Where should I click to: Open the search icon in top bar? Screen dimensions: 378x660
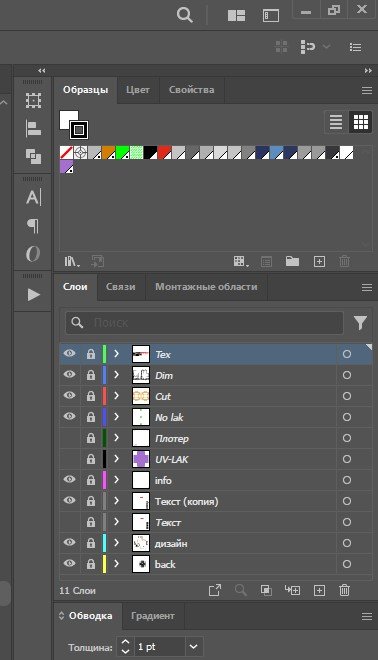[184, 15]
